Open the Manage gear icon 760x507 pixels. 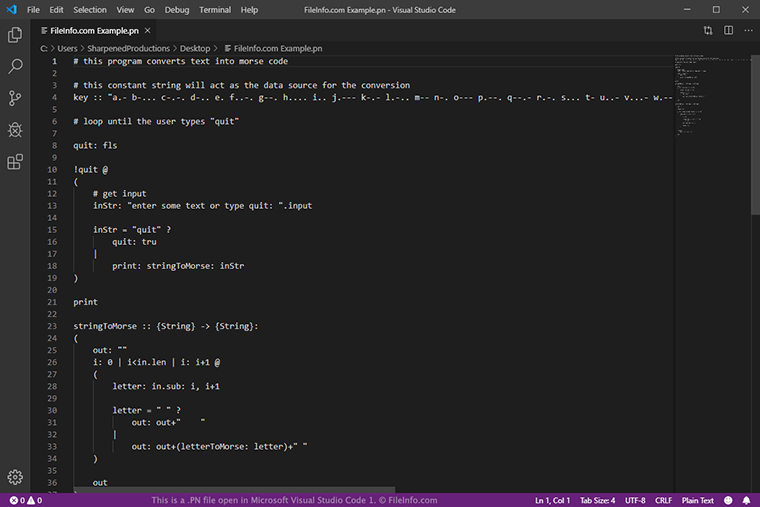pos(15,477)
